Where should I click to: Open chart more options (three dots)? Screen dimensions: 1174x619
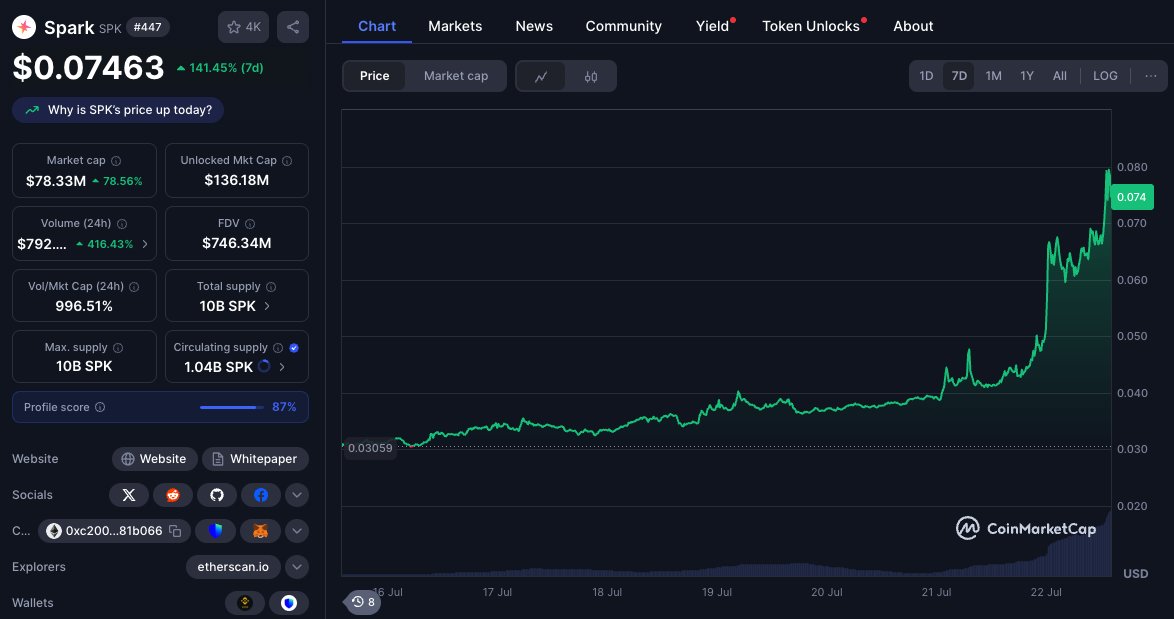(x=1151, y=76)
